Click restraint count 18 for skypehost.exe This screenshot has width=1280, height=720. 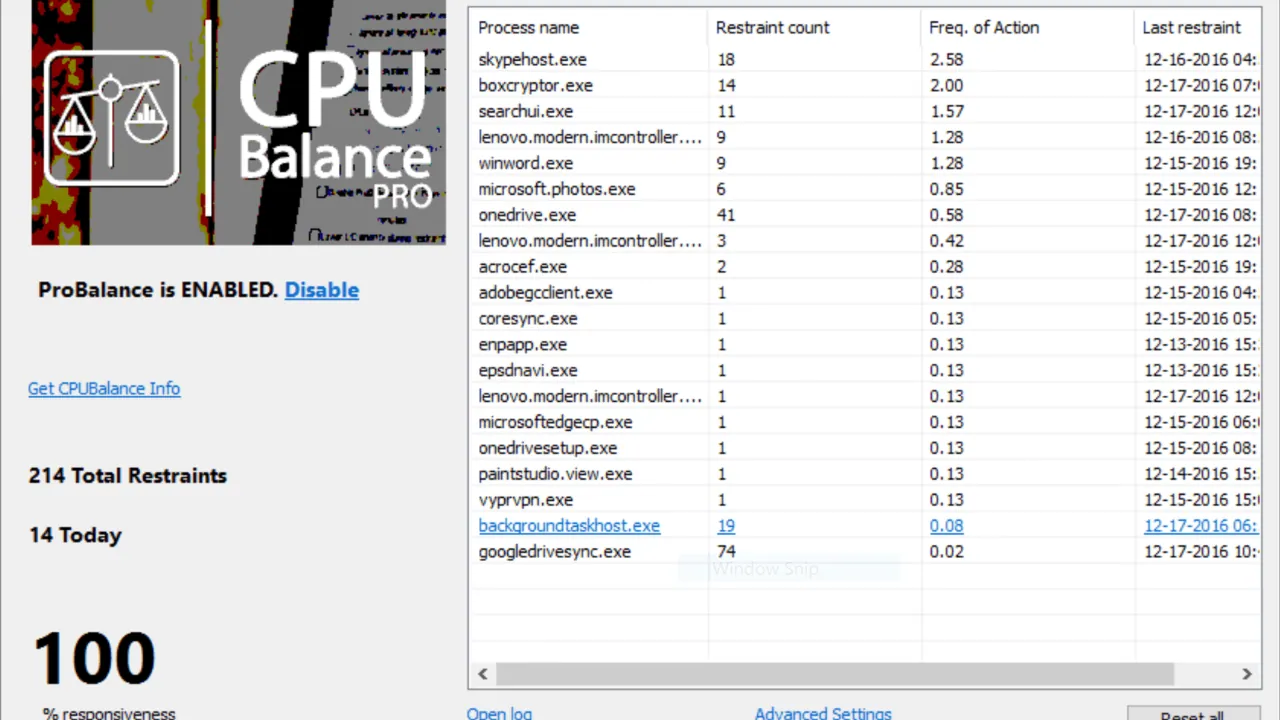(x=726, y=60)
